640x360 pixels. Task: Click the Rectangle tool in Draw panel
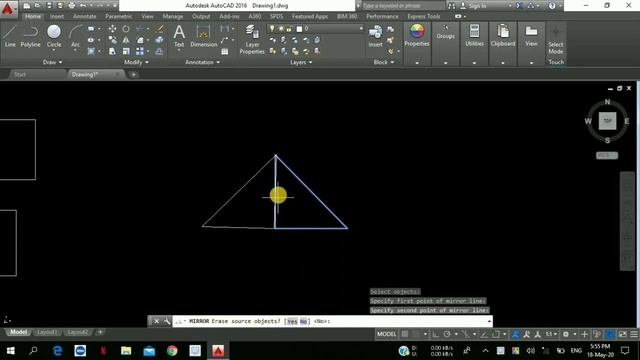click(x=91, y=29)
